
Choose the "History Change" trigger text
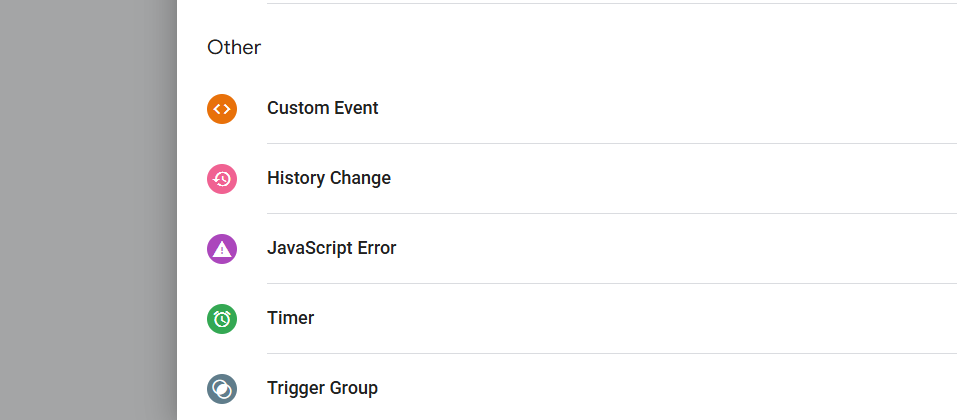click(328, 178)
